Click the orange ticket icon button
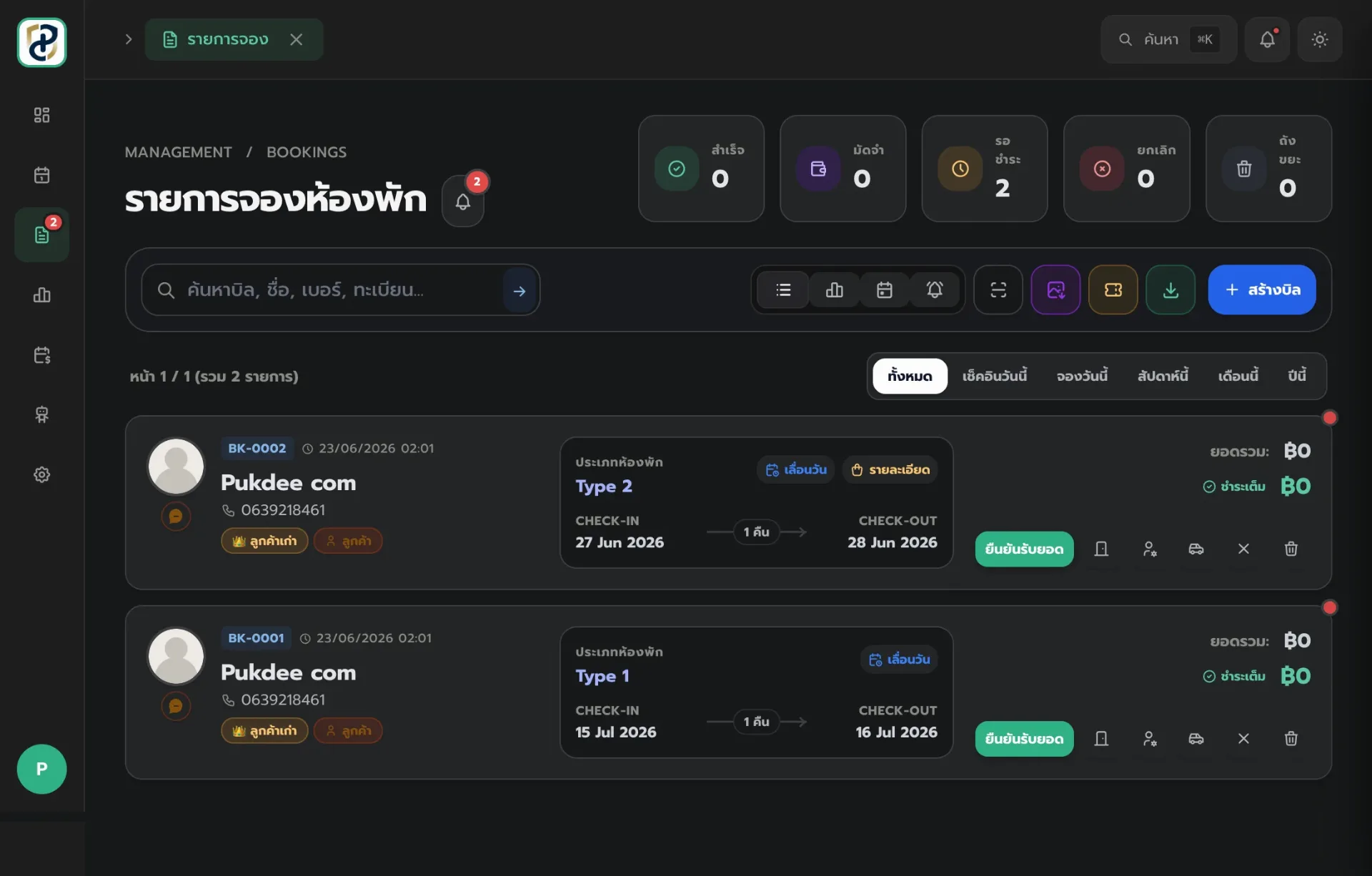The height and width of the screenshot is (876, 1372). point(1113,289)
